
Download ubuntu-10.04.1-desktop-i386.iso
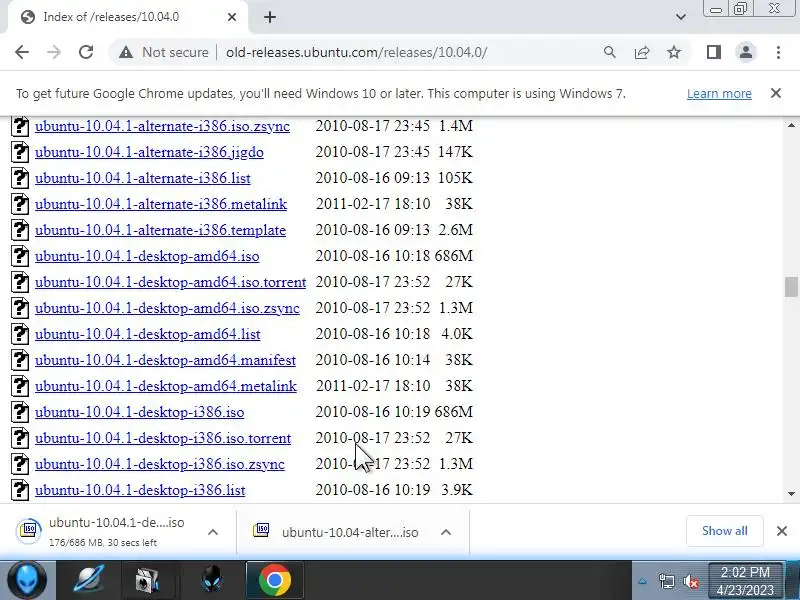tap(139, 412)
